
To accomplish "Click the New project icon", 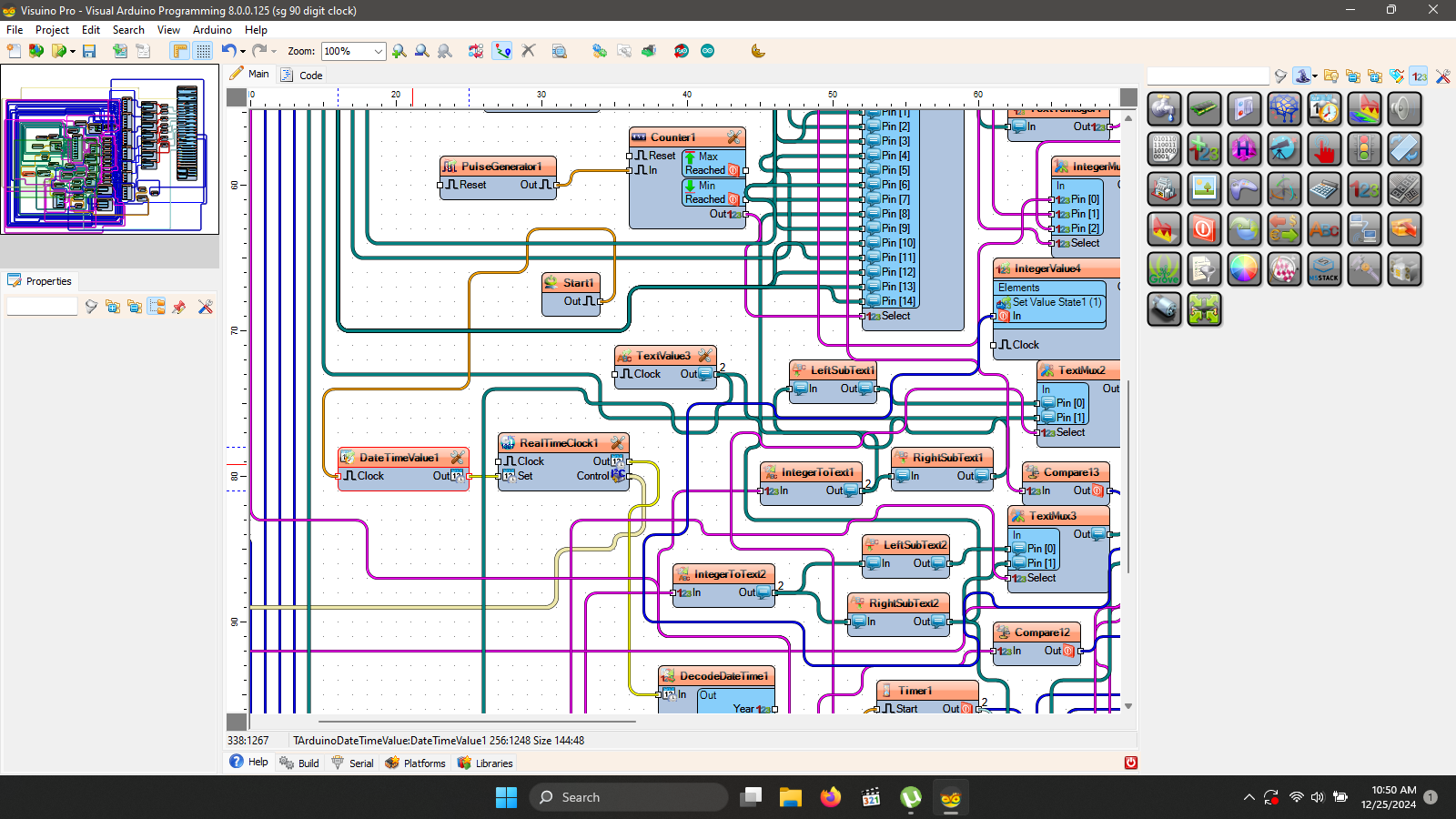I will [14, 51].
